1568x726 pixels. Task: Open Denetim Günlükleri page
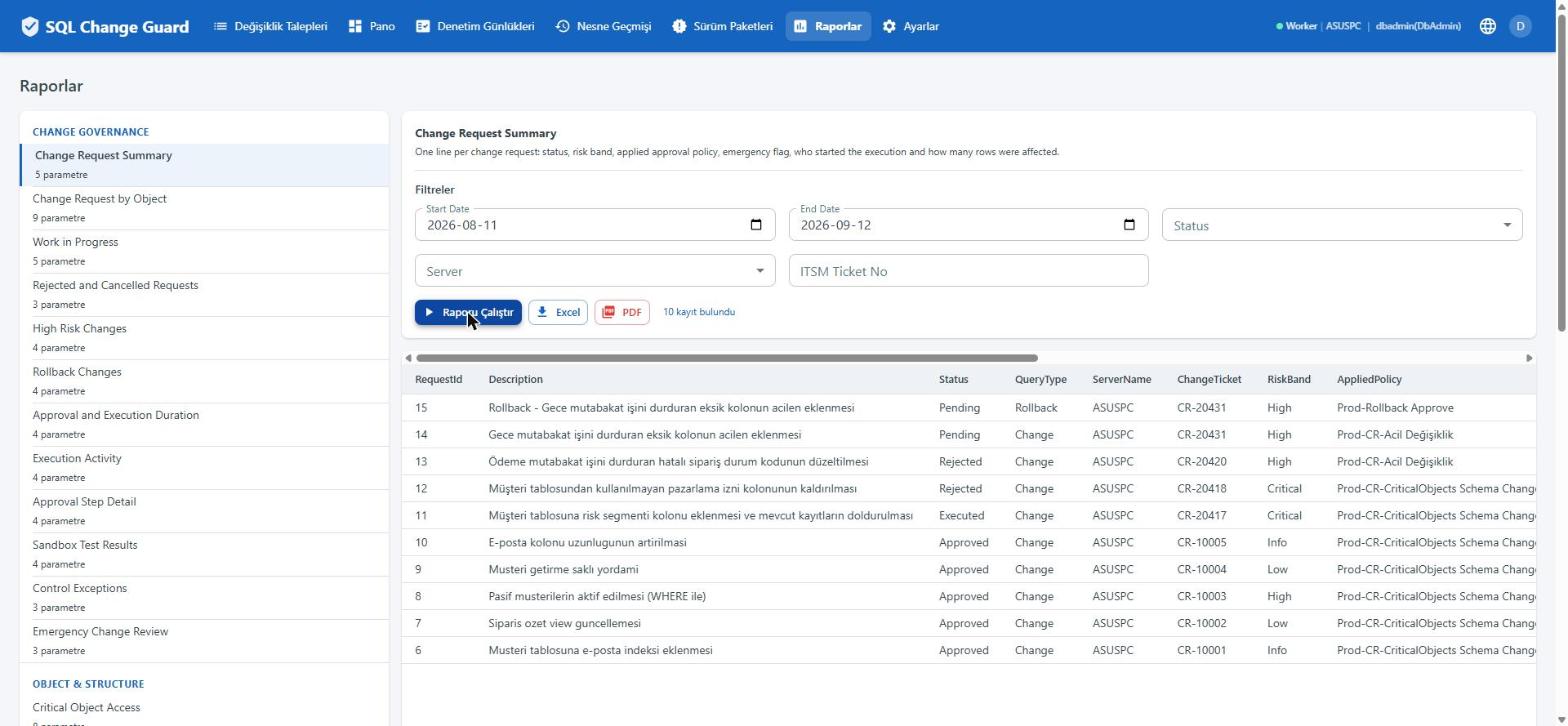pos(475,27)
